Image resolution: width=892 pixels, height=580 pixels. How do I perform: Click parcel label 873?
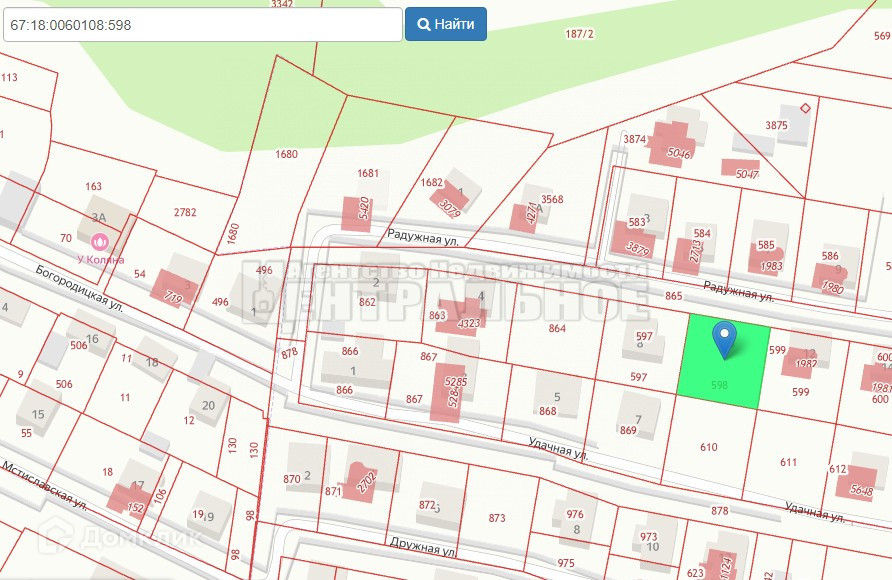click(x=497, y=518)
